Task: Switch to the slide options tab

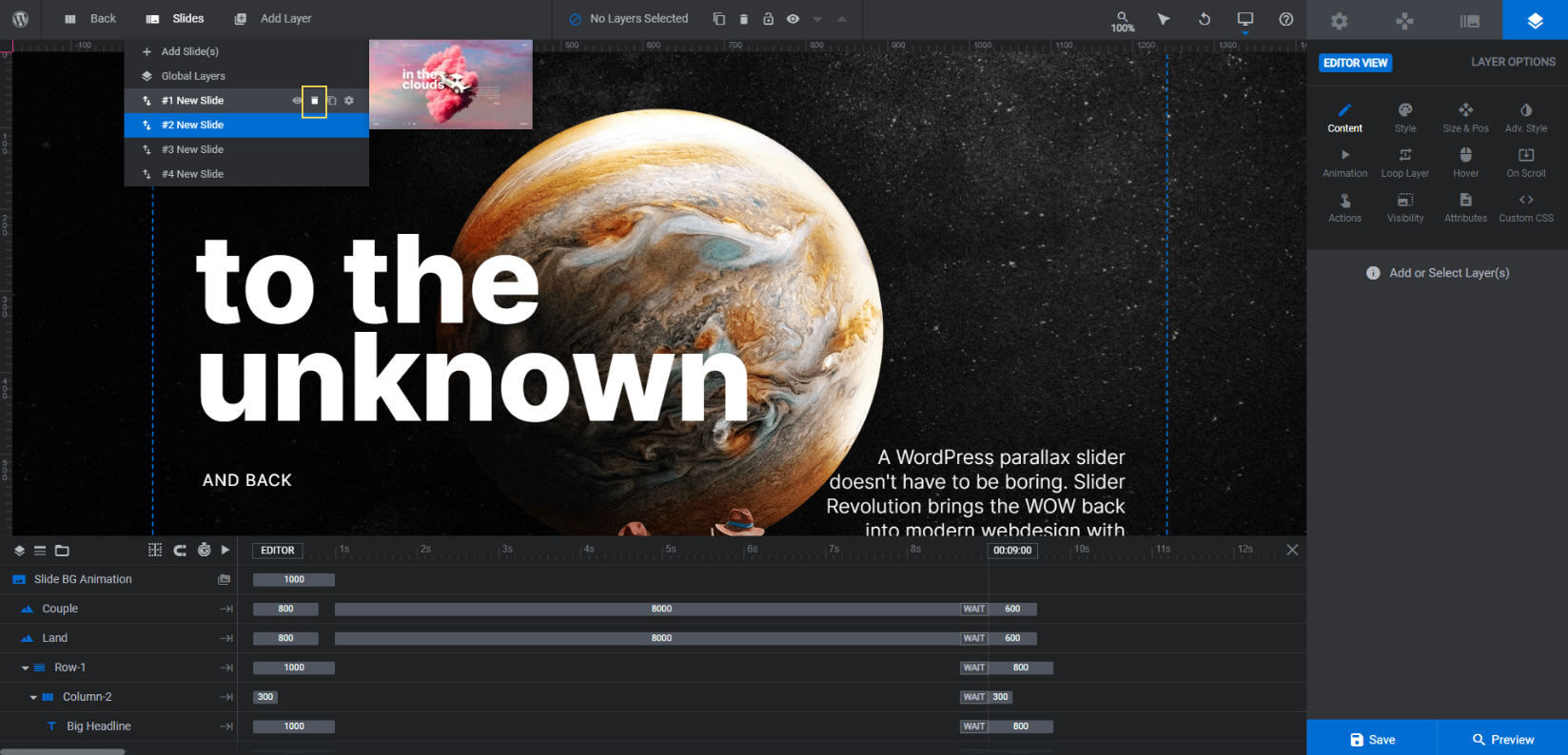Action: click(1470, 20)
